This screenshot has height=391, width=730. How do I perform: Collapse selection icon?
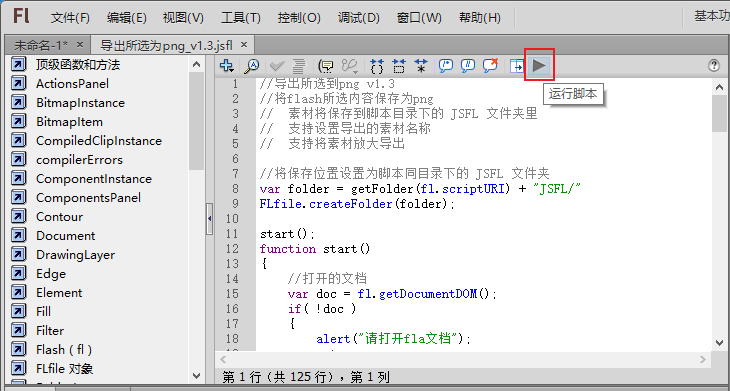[399, 66]
